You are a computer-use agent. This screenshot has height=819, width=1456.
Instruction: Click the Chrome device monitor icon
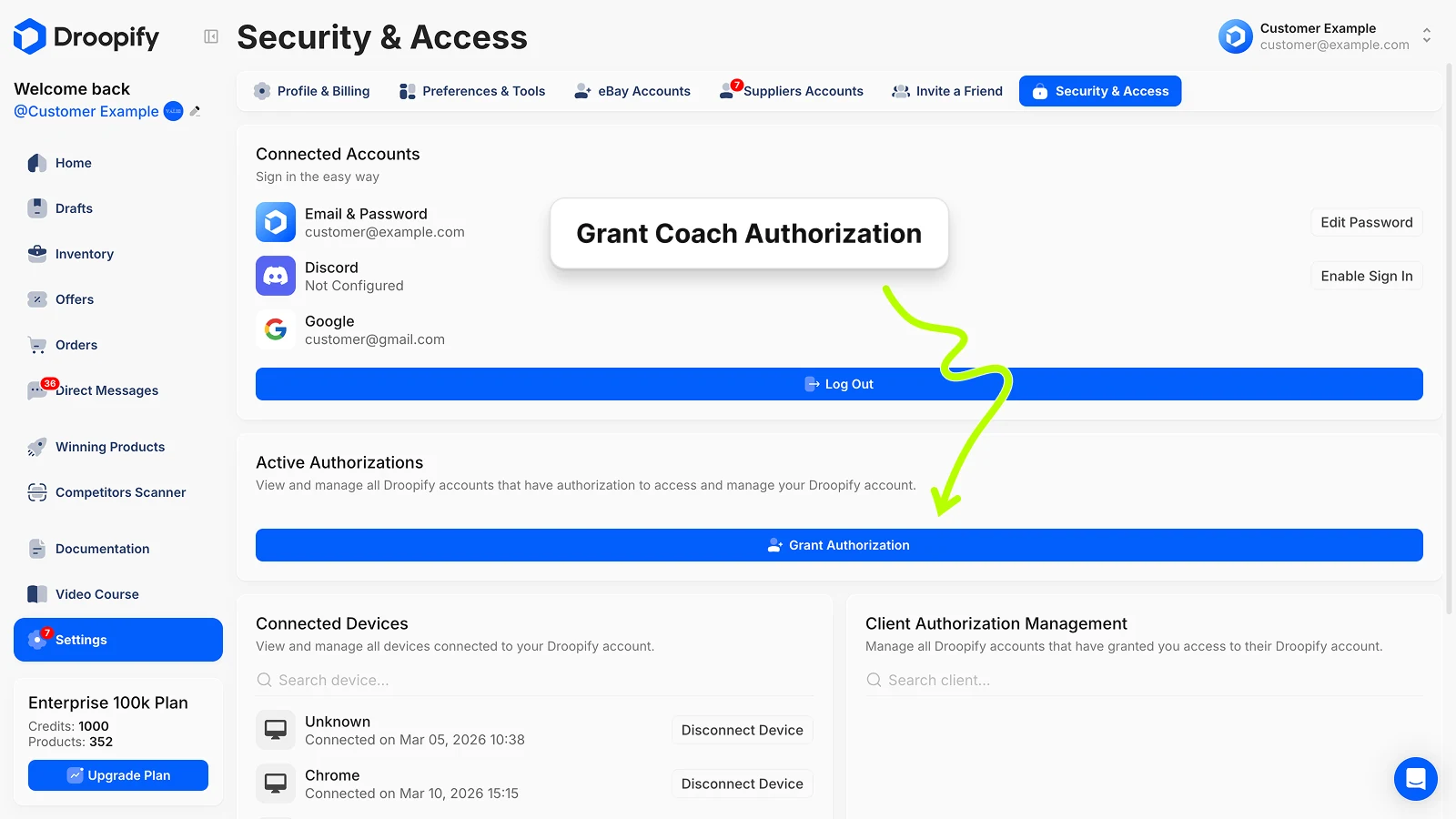pos(276,784)
